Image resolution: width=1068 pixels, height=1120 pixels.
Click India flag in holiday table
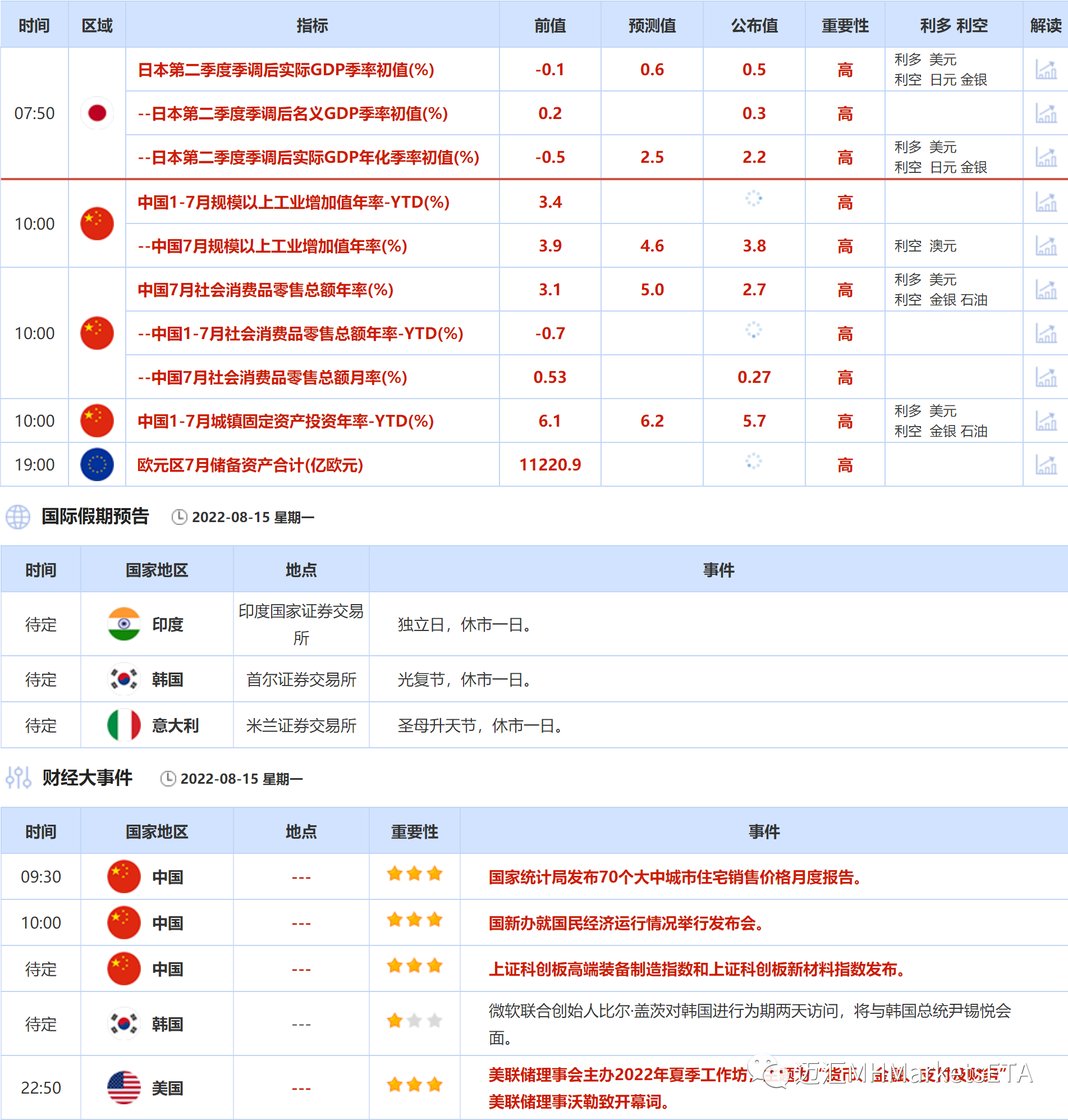123,624
